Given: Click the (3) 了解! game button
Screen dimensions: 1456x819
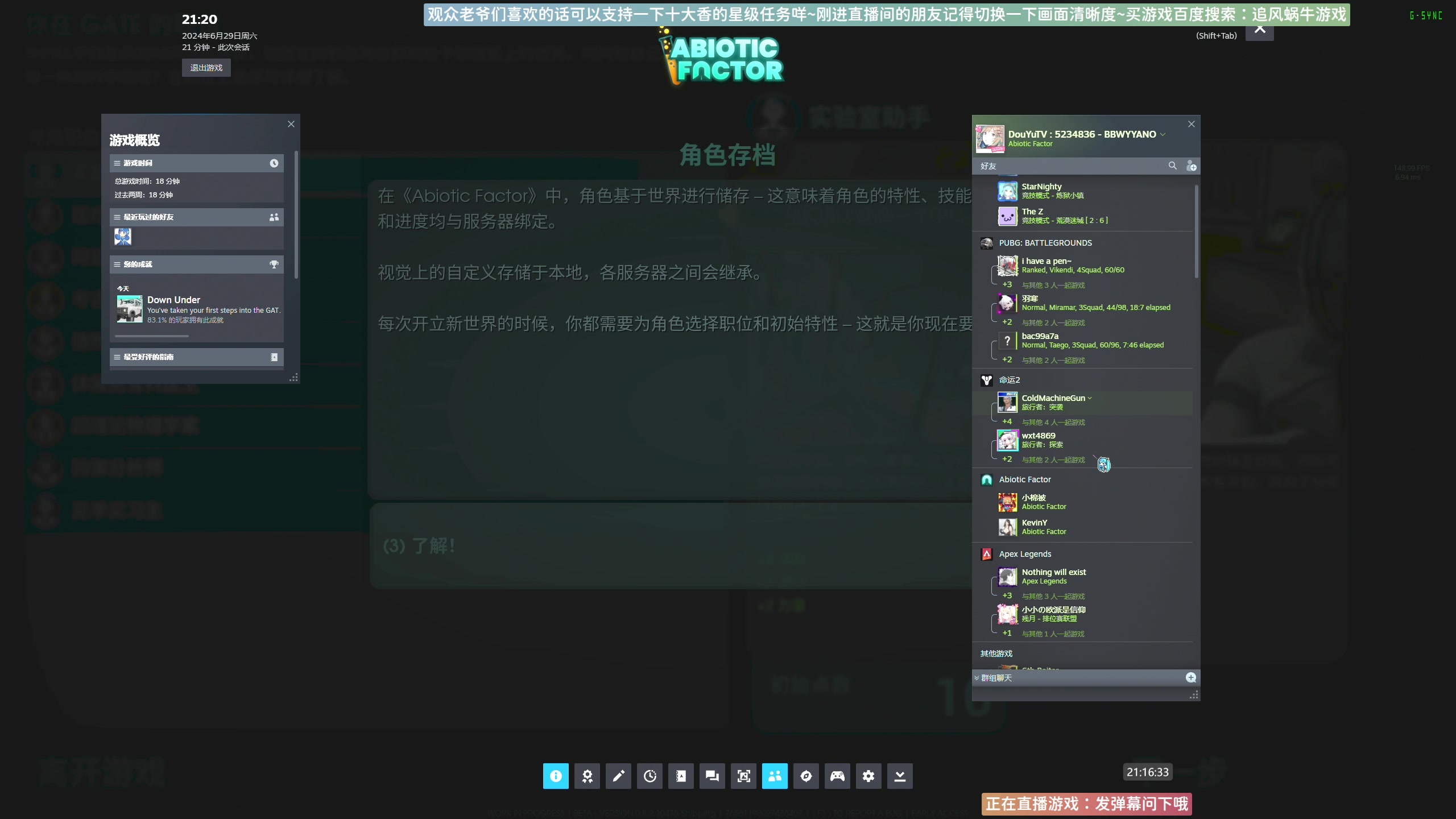Looking at the screenshot, I should (671, 546).
